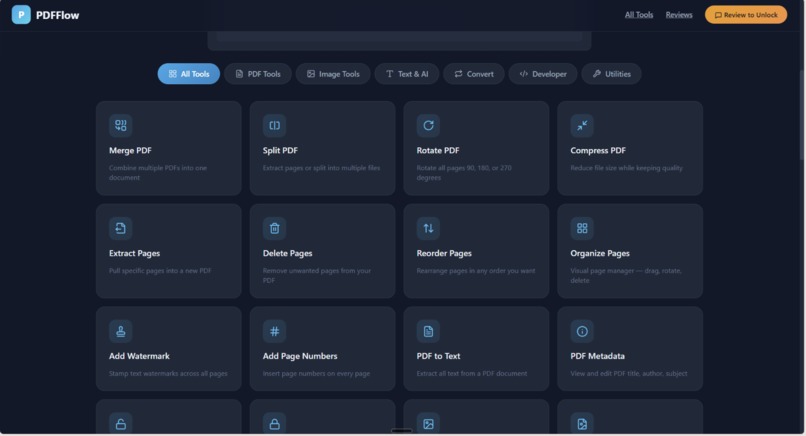The height and width of the screenshot is (436, 806).
Task: Click the image file icon in bottom row
Action: 582,424
